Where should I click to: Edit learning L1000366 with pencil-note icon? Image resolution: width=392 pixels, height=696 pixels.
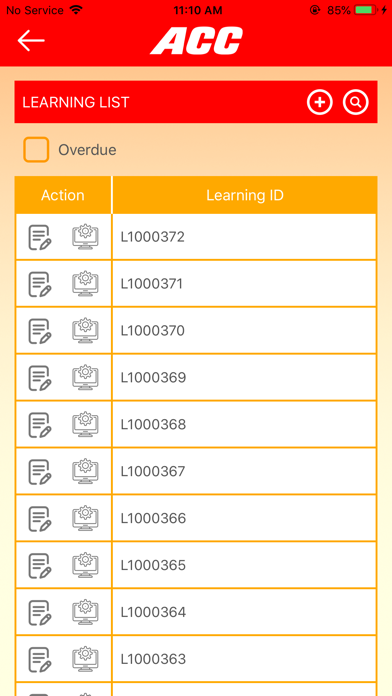pos(40,519)
